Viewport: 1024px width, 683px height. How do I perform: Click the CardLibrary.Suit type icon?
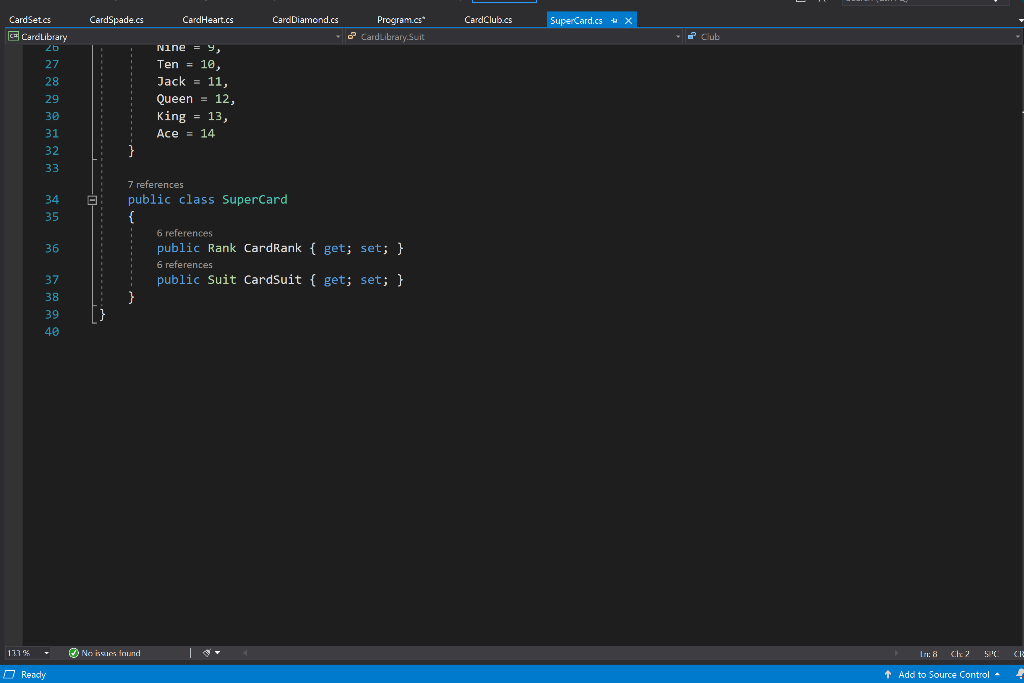[x=352, y=37]
